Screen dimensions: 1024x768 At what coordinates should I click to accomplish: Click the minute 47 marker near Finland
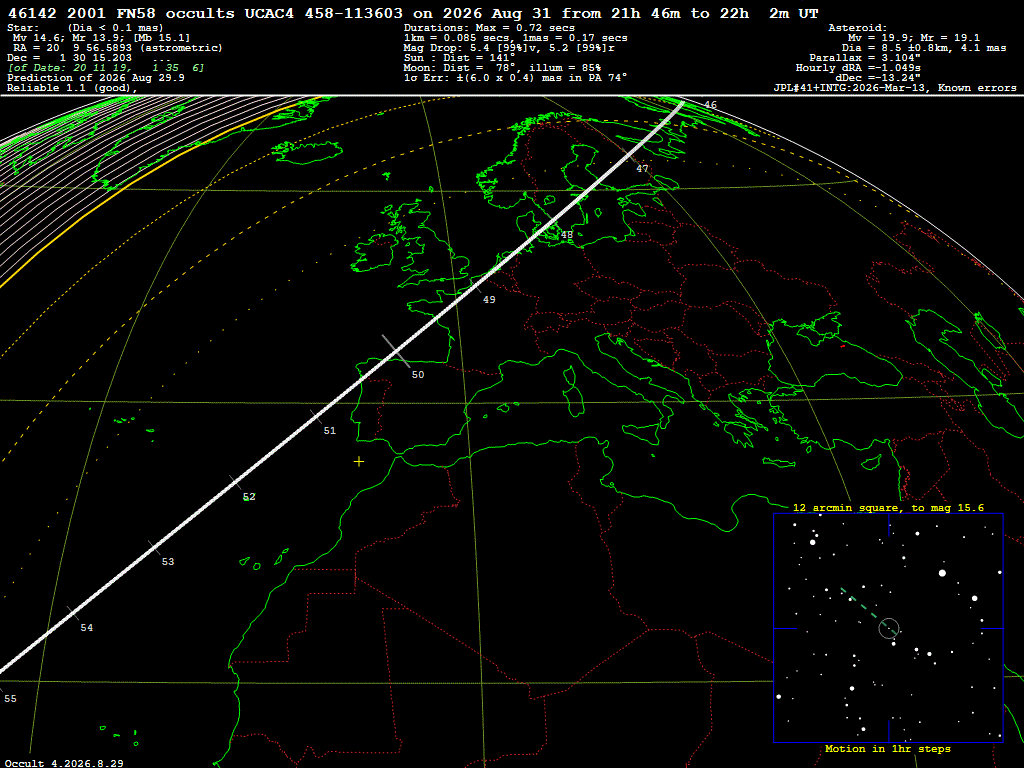point(643,168)
